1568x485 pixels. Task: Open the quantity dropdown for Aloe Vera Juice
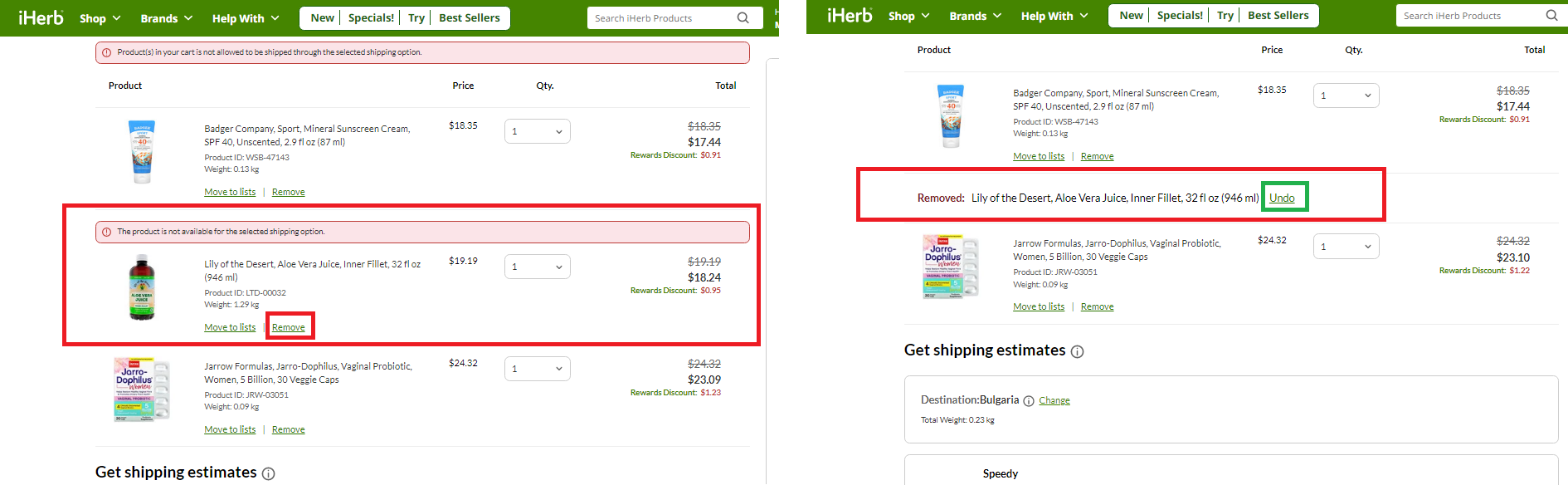pos(537,267)
